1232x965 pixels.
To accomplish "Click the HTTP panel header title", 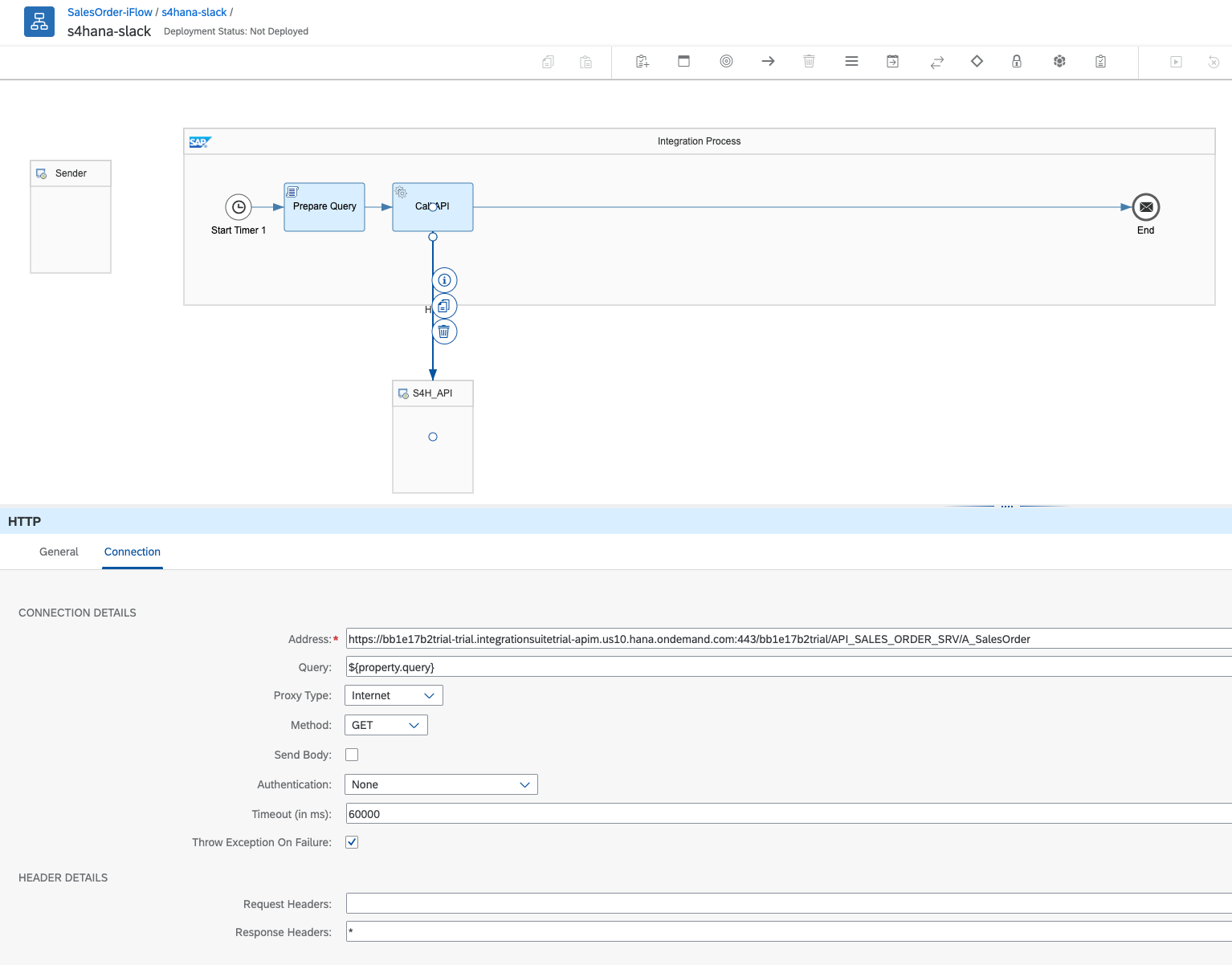I will click(24, 521).
